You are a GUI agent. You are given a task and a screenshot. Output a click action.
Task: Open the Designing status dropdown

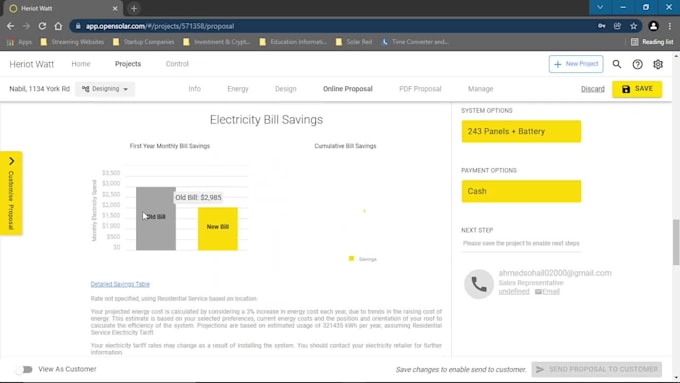105,89
